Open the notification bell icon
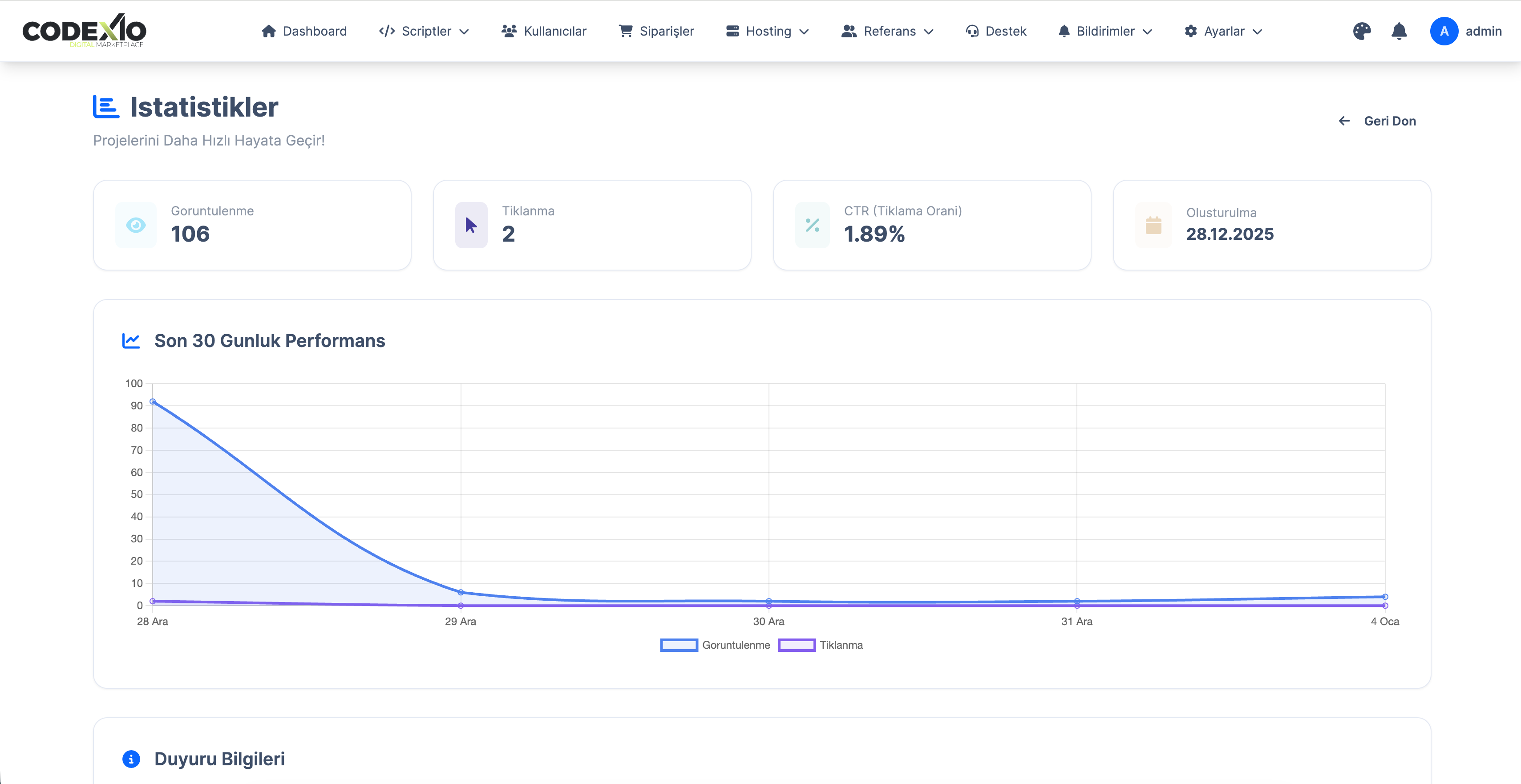 [1399, 31]
